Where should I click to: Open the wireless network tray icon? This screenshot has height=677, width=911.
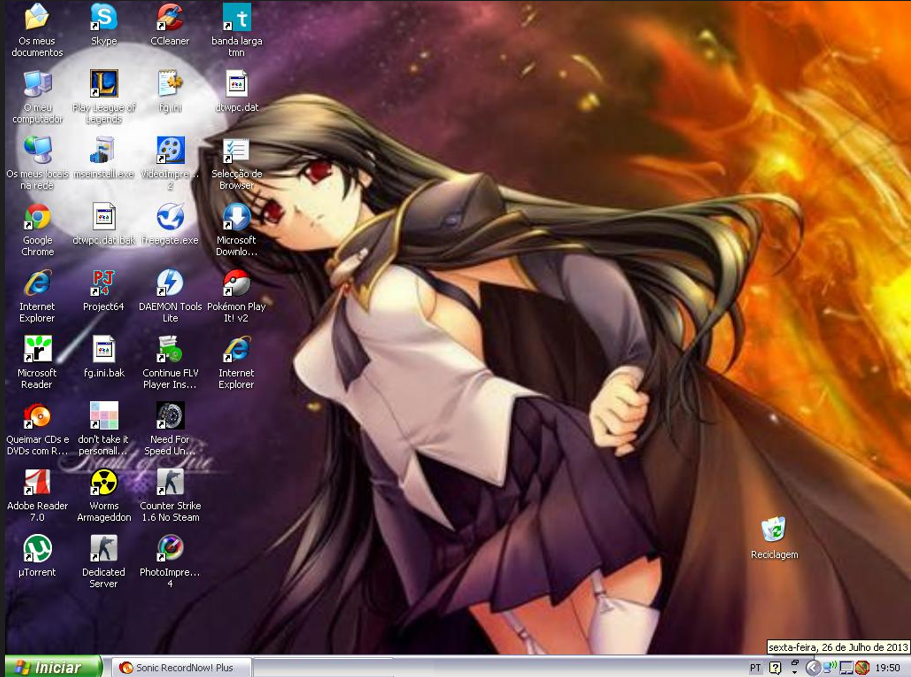829,668
